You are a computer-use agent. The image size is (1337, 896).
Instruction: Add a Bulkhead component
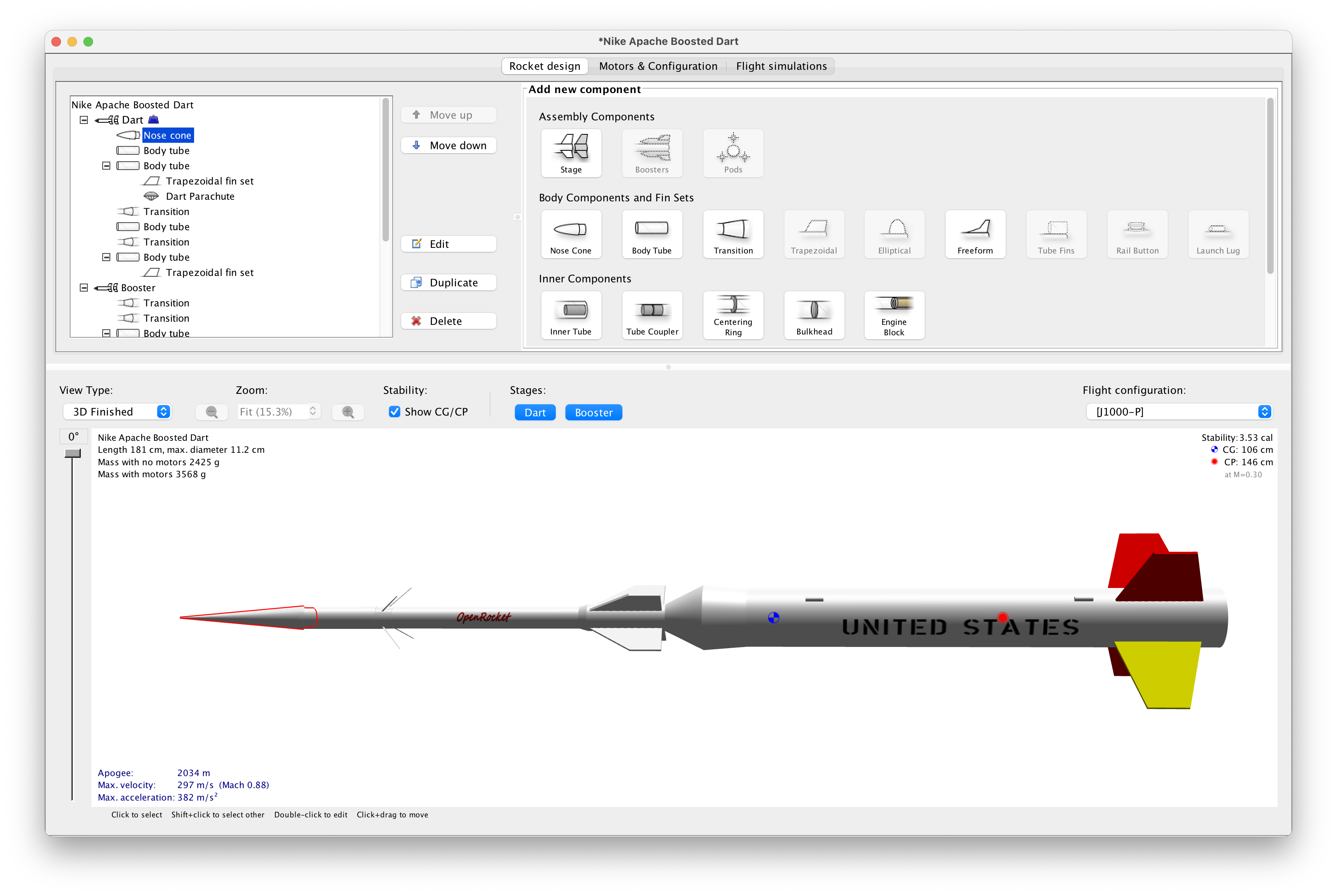coord(814,315)
